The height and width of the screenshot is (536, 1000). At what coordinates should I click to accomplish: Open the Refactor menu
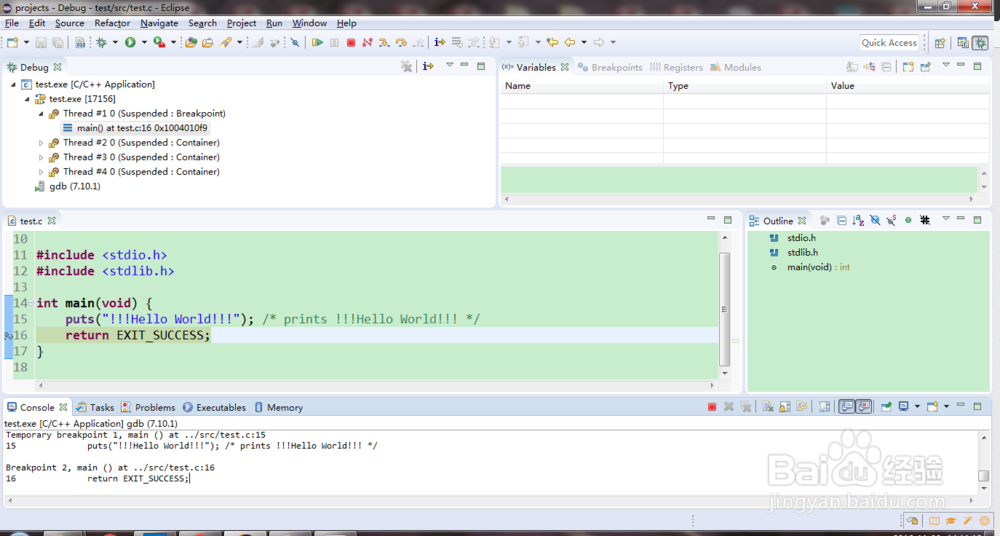(112, 23)
